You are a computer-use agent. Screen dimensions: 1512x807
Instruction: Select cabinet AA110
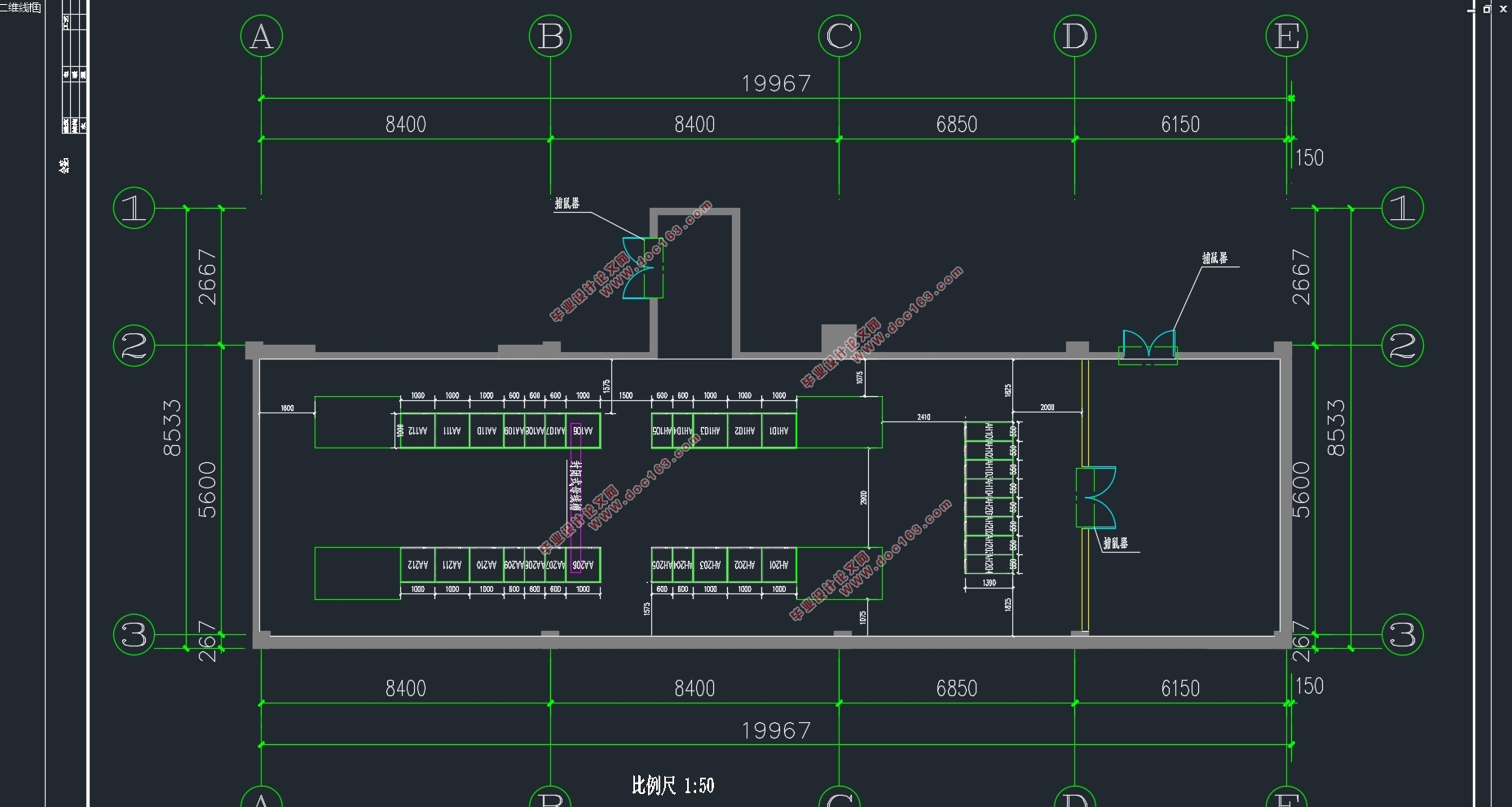point(487,430)
